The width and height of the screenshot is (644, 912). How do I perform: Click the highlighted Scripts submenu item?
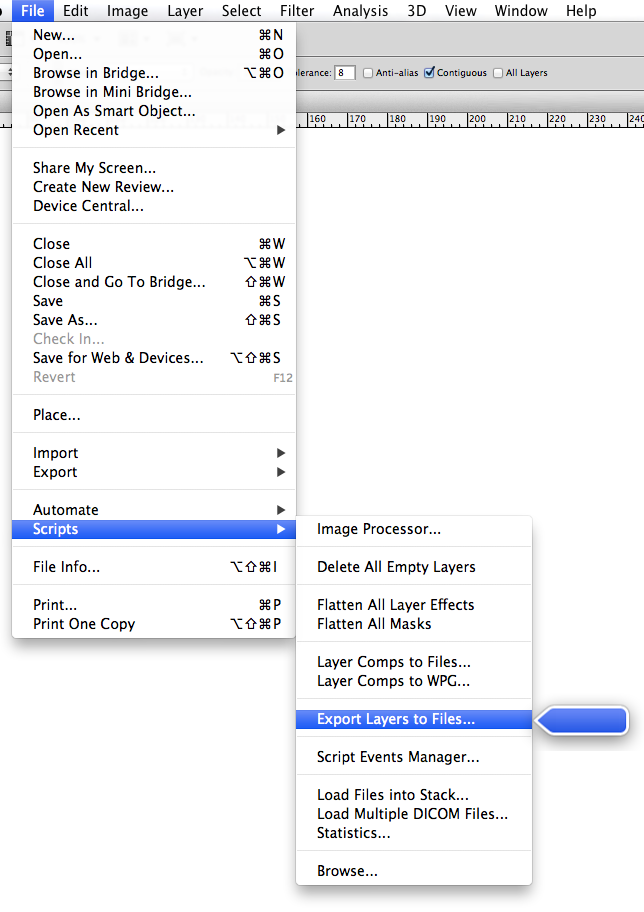coord(154,529)
